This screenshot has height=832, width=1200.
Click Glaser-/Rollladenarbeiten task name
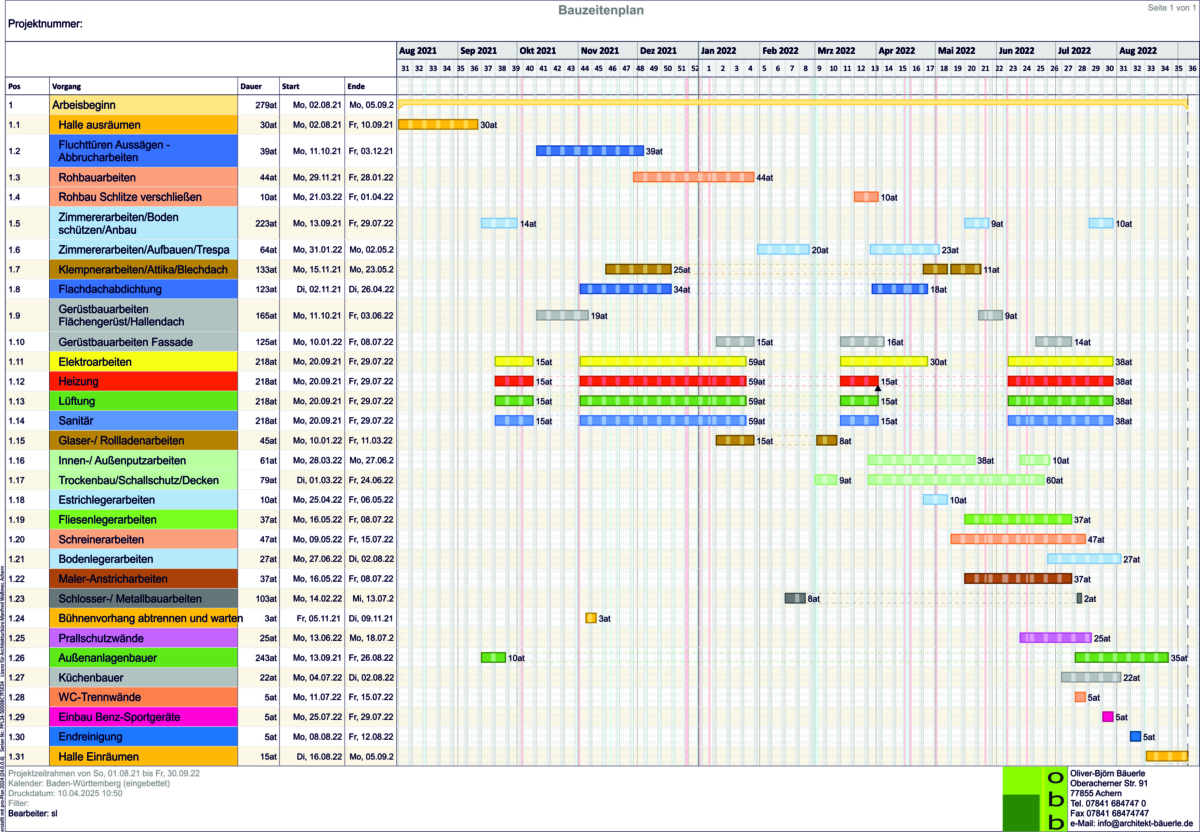122,440
